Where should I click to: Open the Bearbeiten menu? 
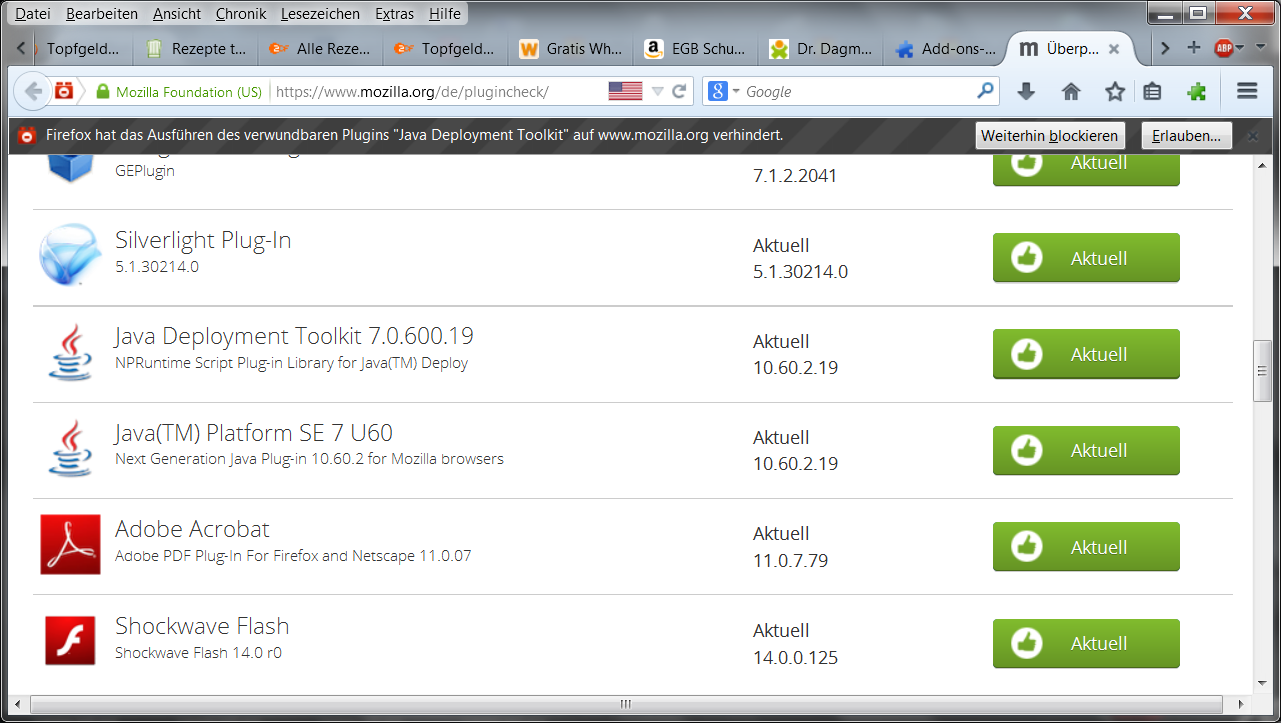[102, 14]
